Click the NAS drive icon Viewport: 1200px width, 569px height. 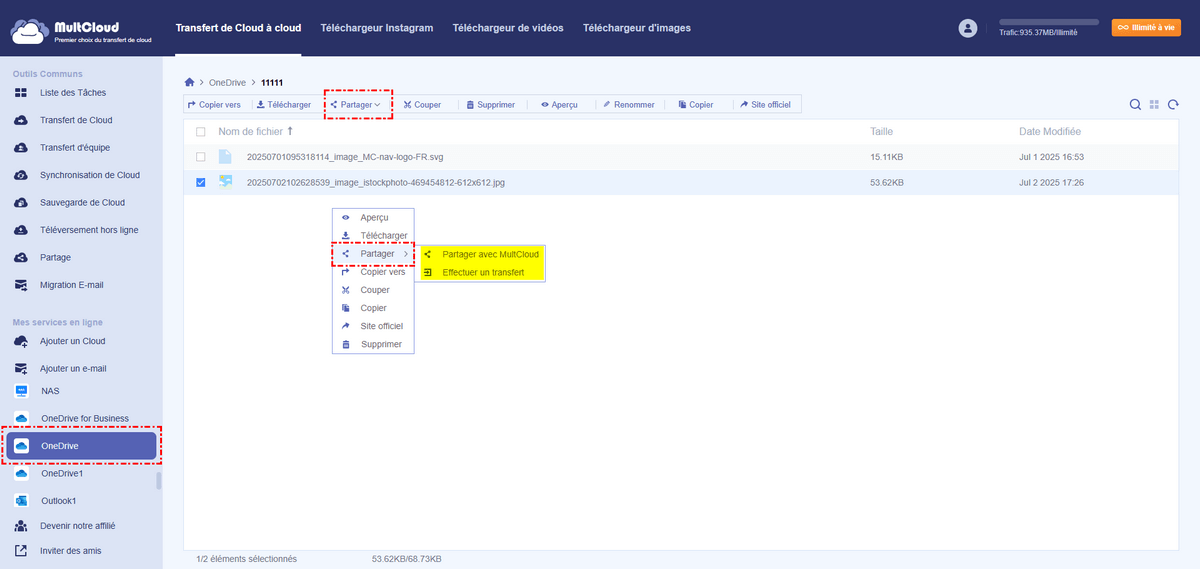point(21,391)
